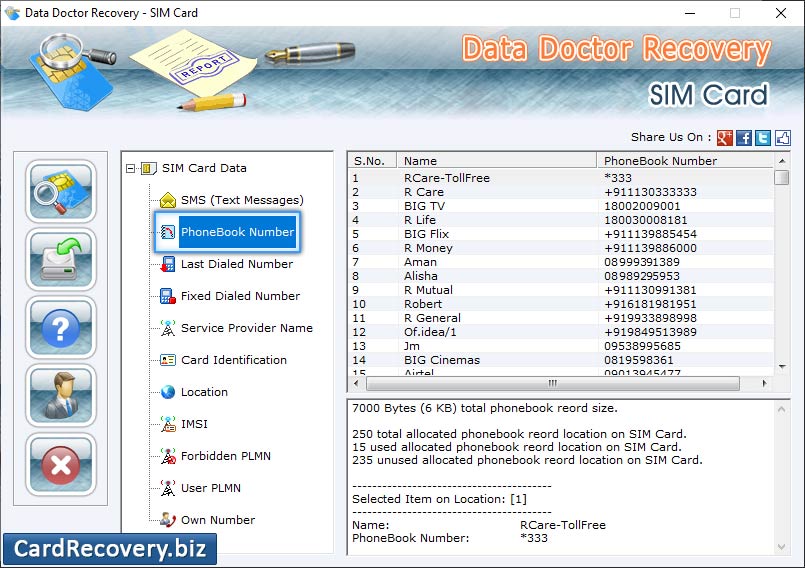
Task: Open the help question mark button
Action: [x=61, y=328]
